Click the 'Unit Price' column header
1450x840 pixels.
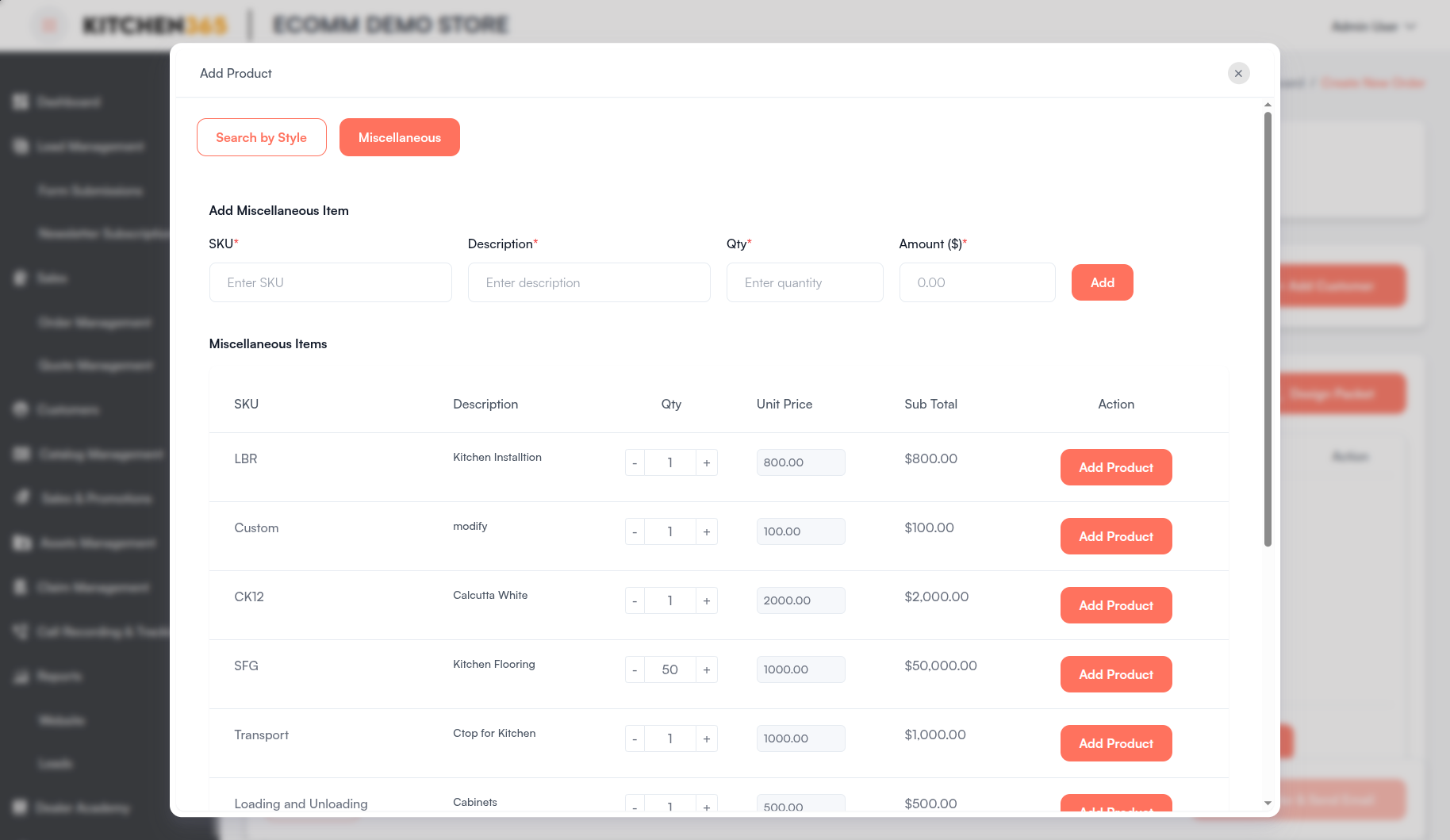pyautogui.click(x=784, y=404)
